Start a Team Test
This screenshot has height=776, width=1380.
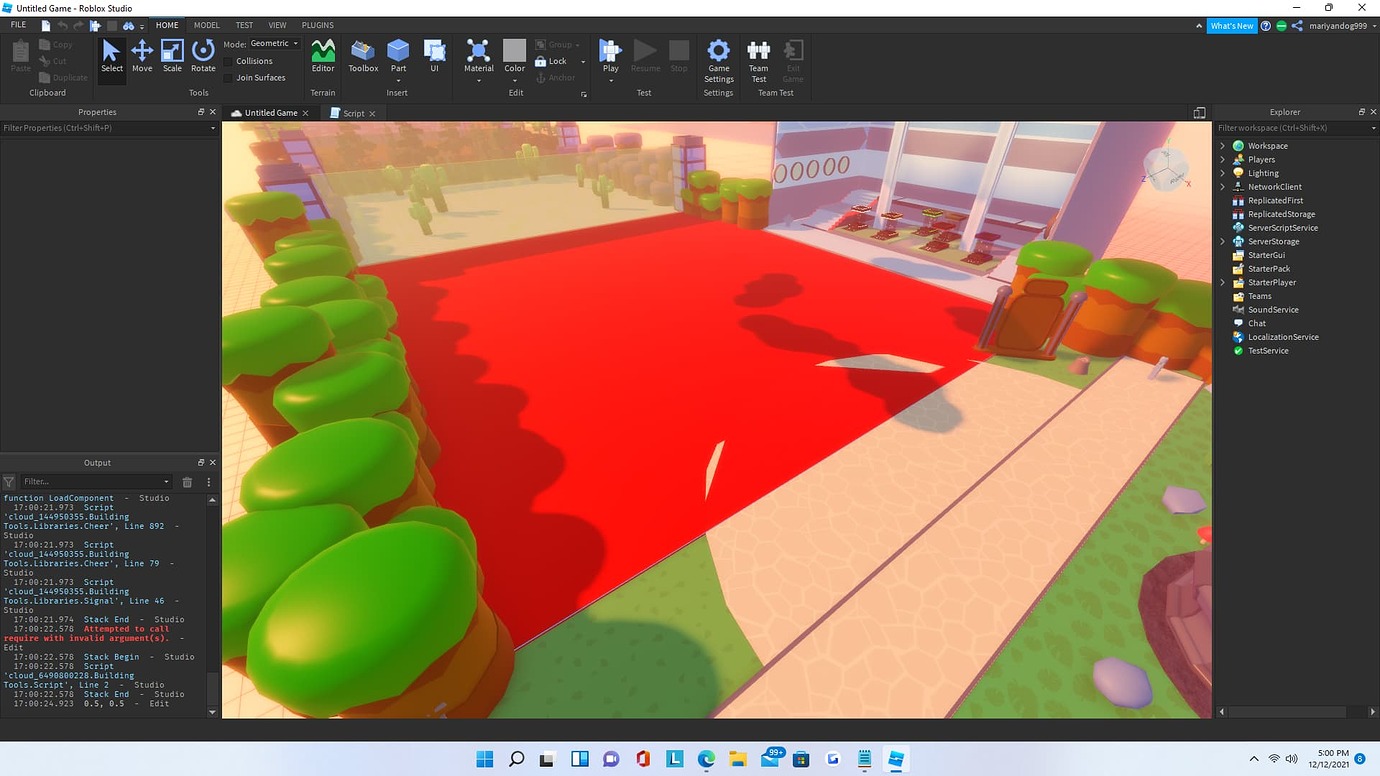759,61
